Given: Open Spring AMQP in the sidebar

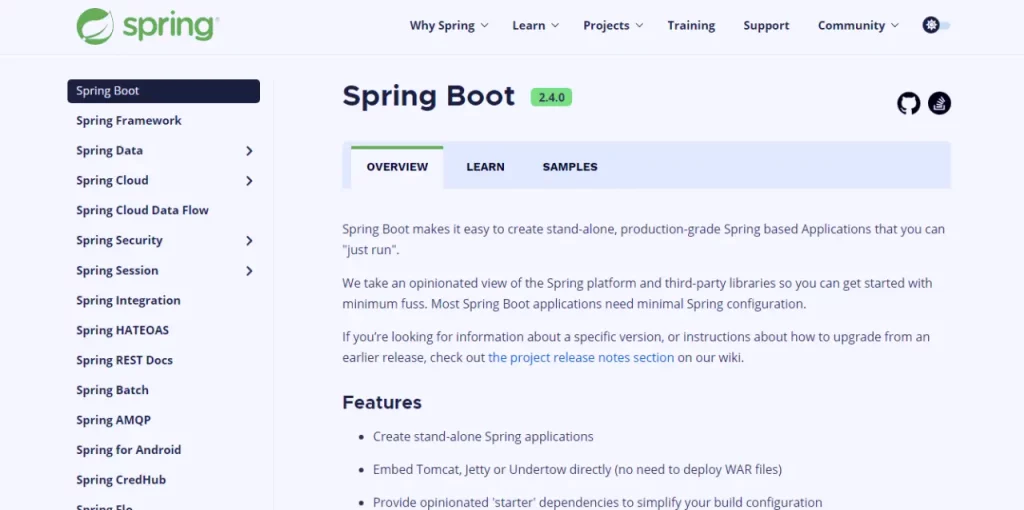Looking at the screenshot, I should click(x=114, y=421).
